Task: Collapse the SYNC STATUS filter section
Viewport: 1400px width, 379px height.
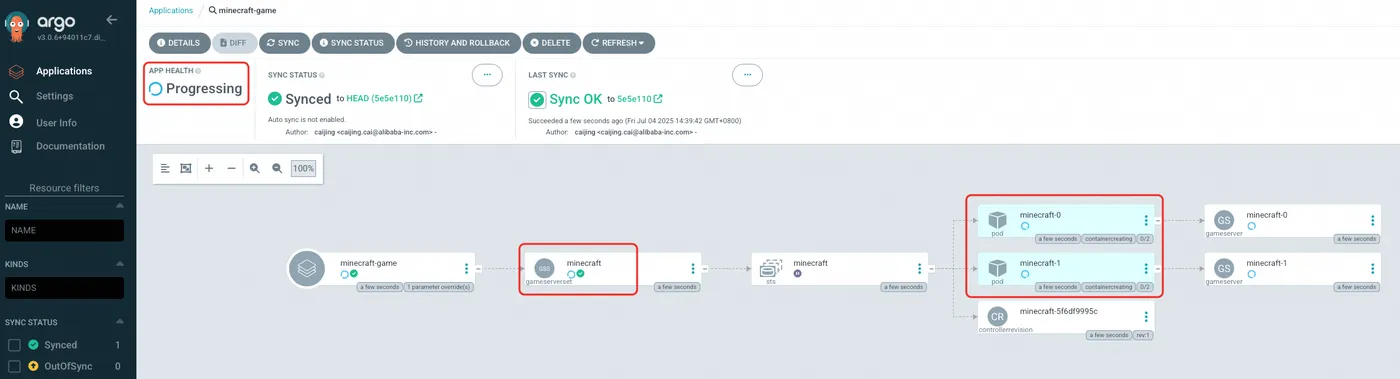Action: click(x=120, y=322)
